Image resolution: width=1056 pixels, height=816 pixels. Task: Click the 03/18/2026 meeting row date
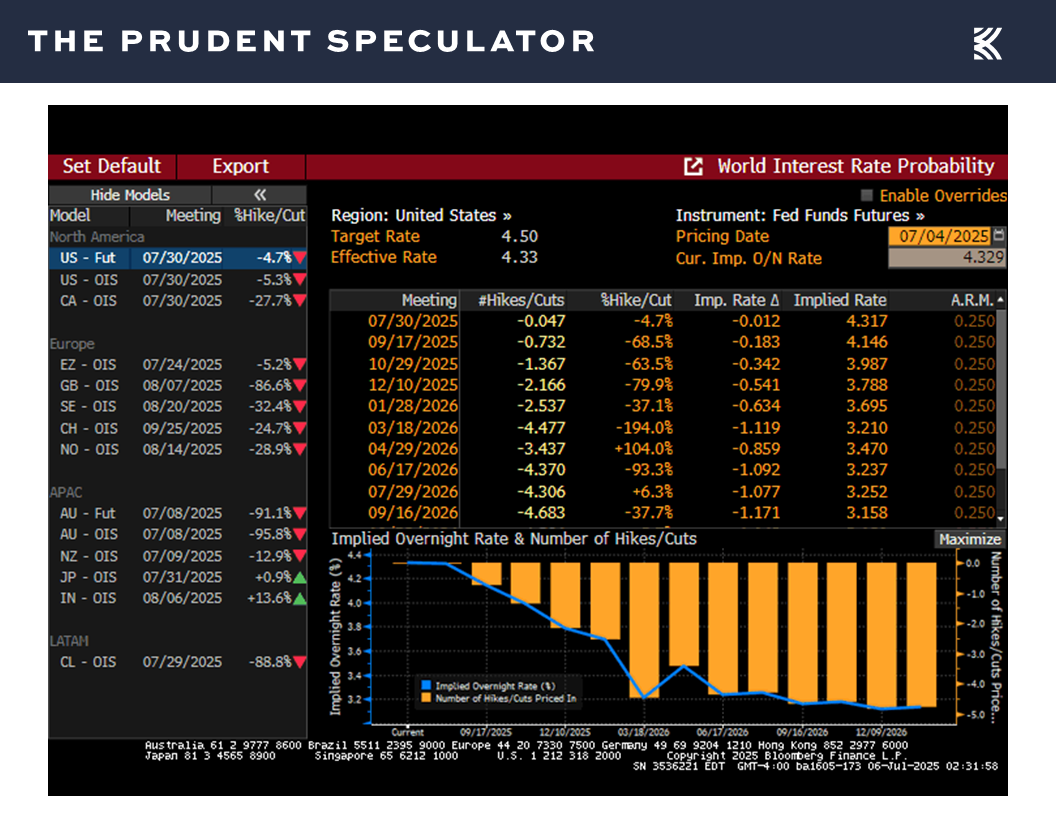[413, 428]
